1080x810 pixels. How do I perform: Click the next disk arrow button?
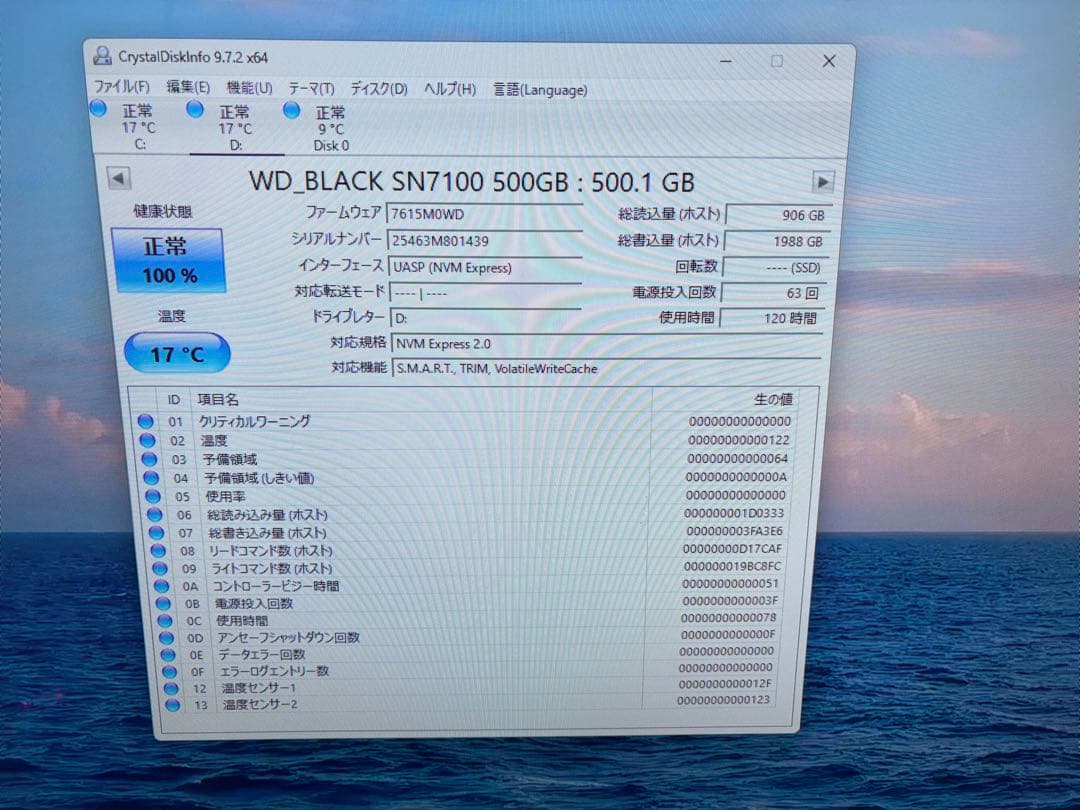tap(824, 182)
